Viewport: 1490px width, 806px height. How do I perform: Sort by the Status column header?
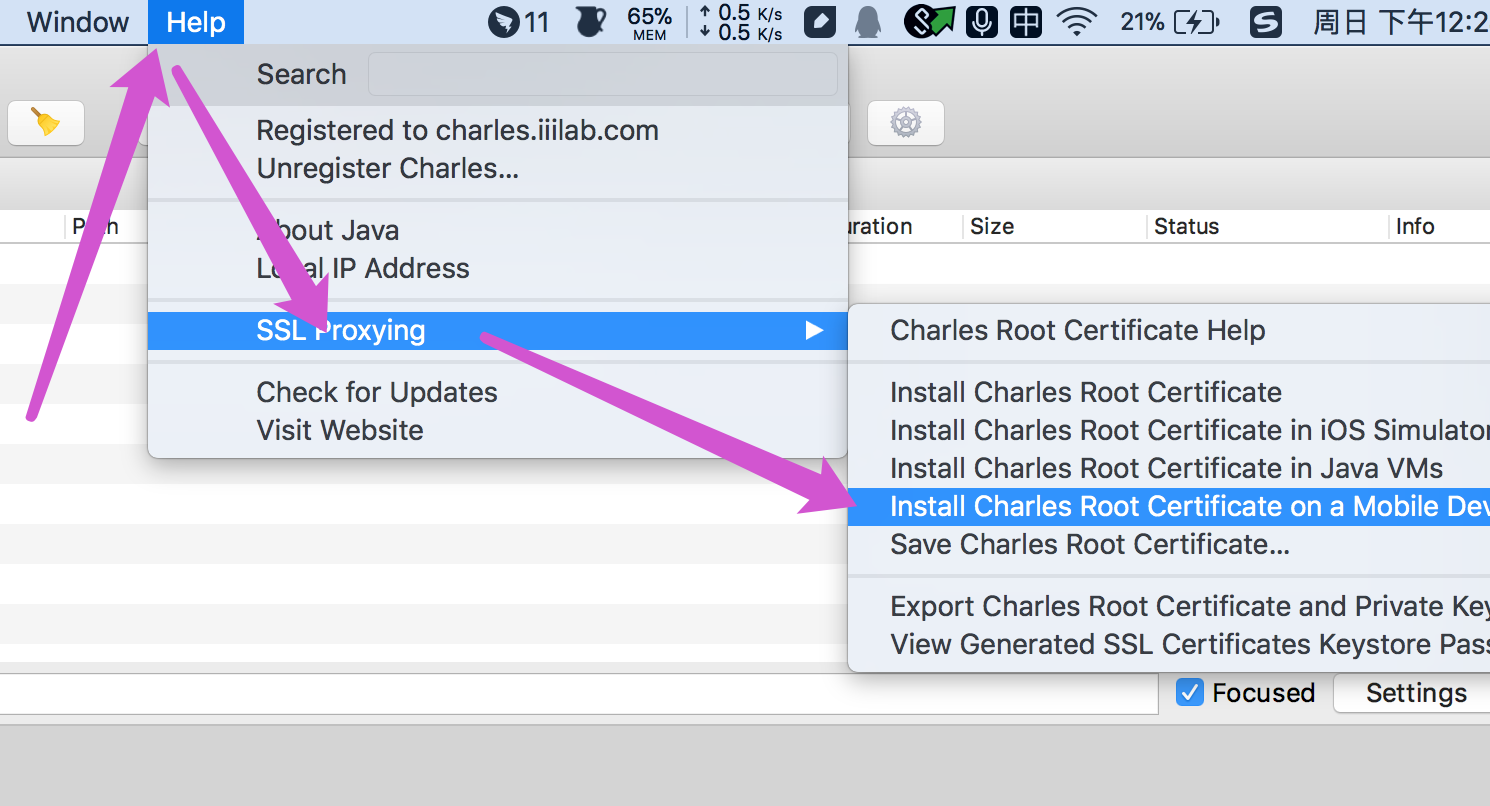click(1268, 226)
